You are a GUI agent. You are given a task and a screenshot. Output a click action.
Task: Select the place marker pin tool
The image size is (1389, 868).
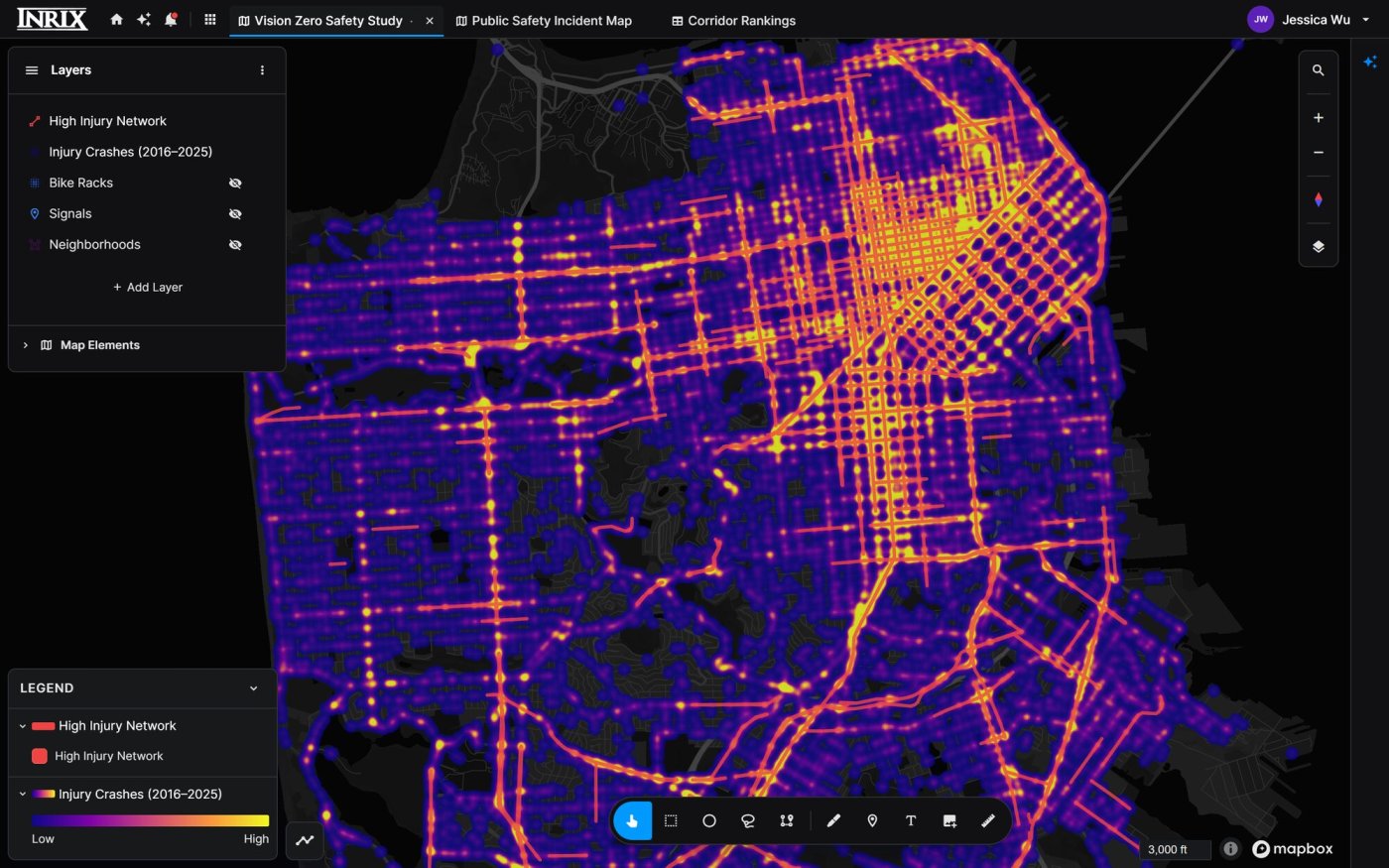click(872, 821)
